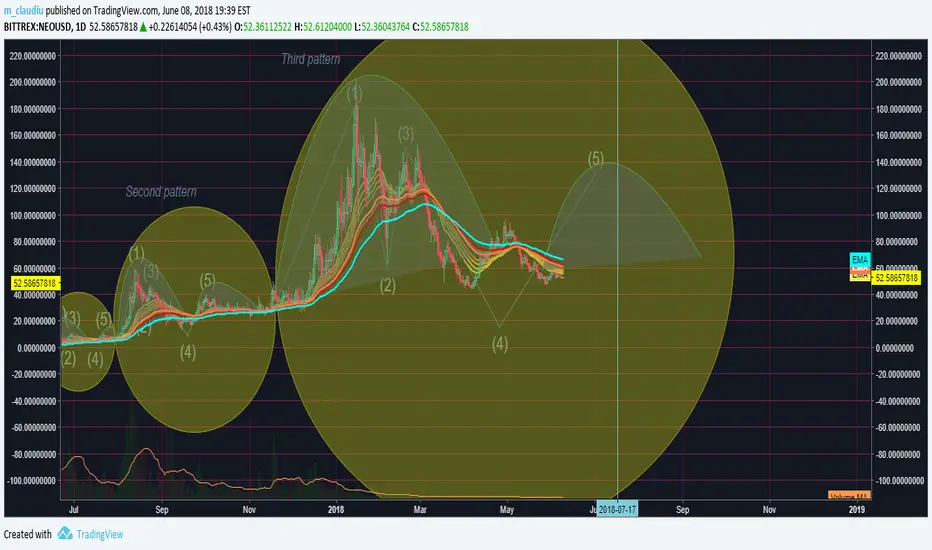Open the TradingView link next to 'Created with'
Viewport: 932px width, 550px height.
(x=100, y=534)
